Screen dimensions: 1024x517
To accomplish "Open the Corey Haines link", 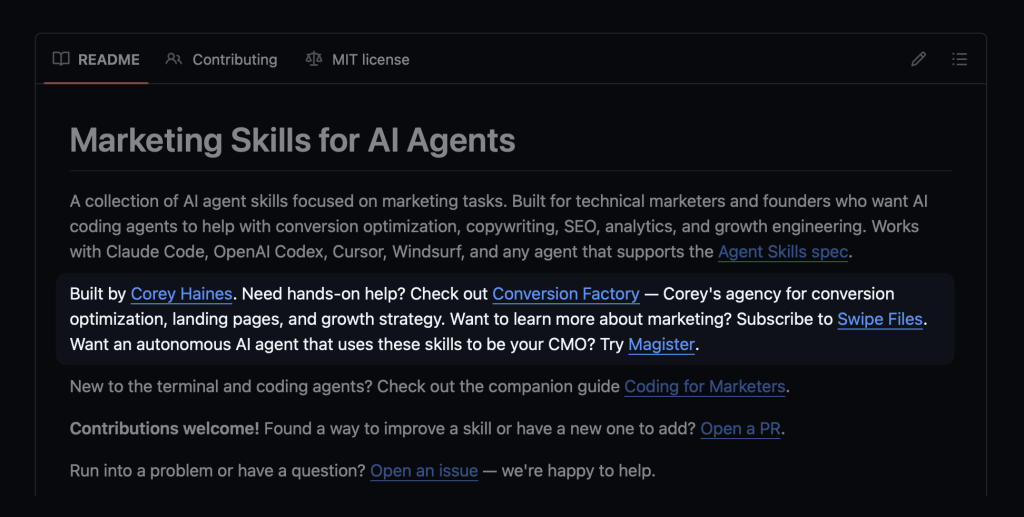I will point(182,294).
